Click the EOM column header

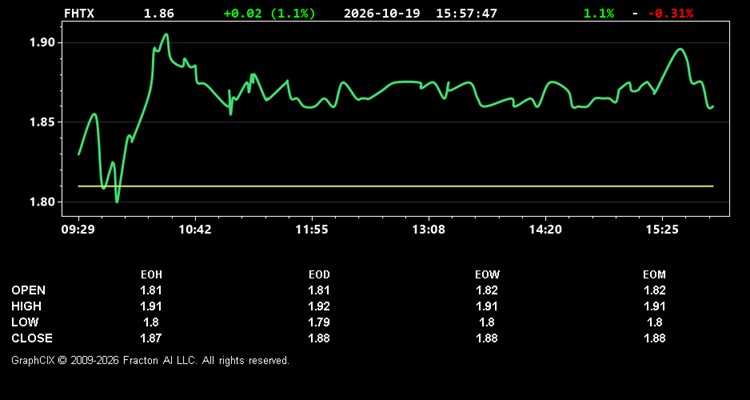pyautogui.click(x=654, y=275)
